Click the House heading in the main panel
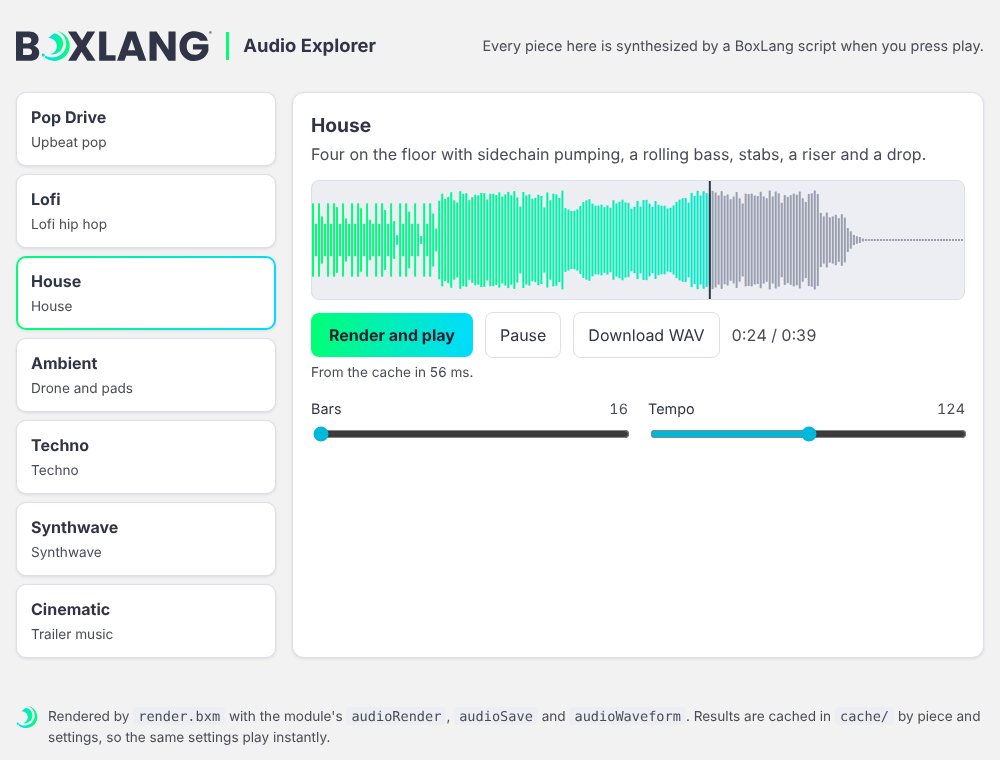Viewport: 1000px width, 760px height. coord(341,126)
